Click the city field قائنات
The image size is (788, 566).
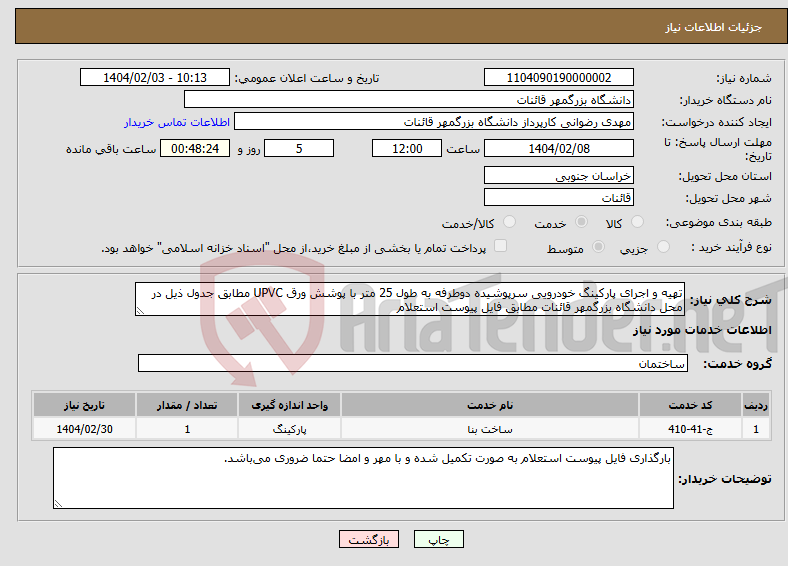(x=559, y=197)
